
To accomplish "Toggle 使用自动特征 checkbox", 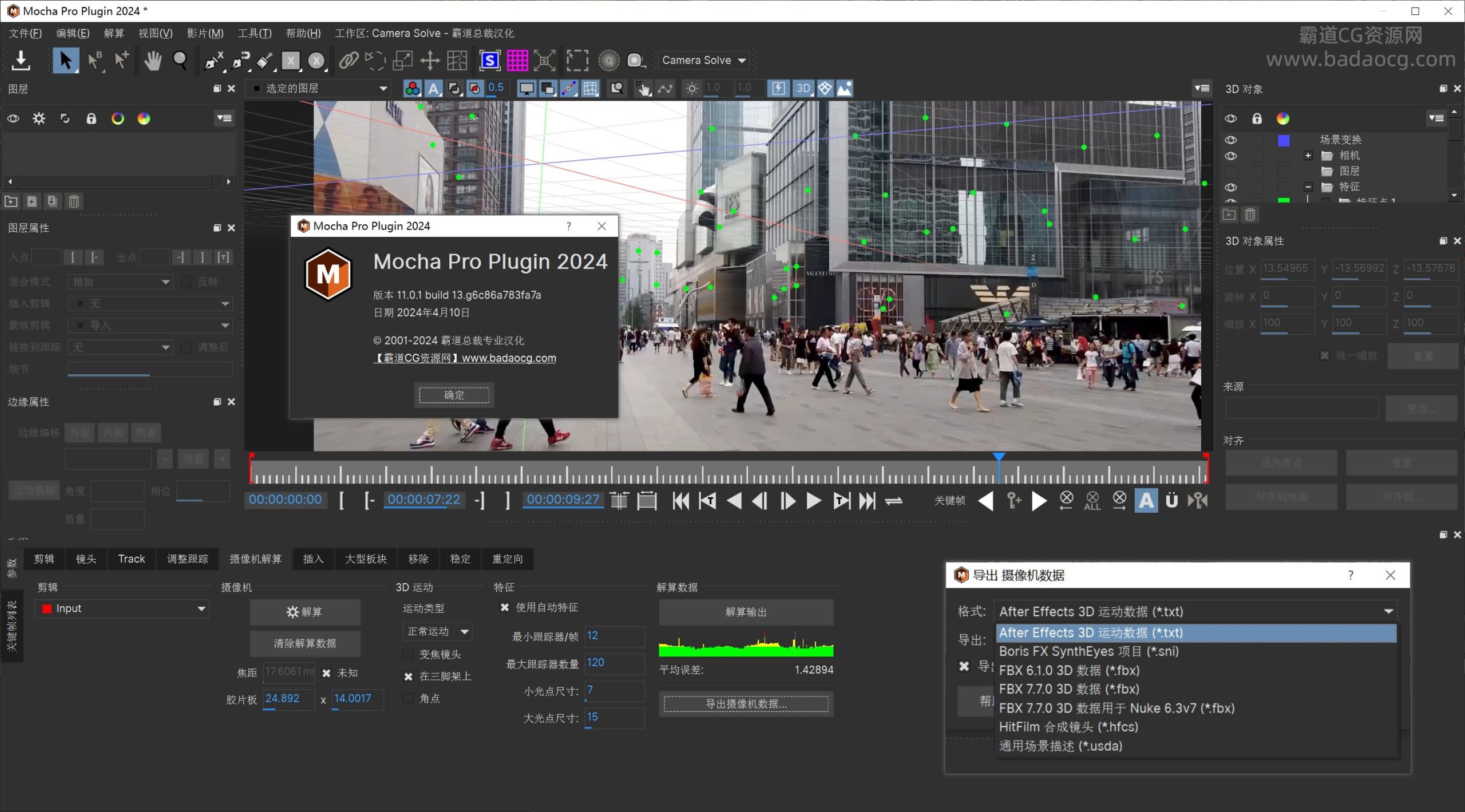I will click(x=505, y=607).
